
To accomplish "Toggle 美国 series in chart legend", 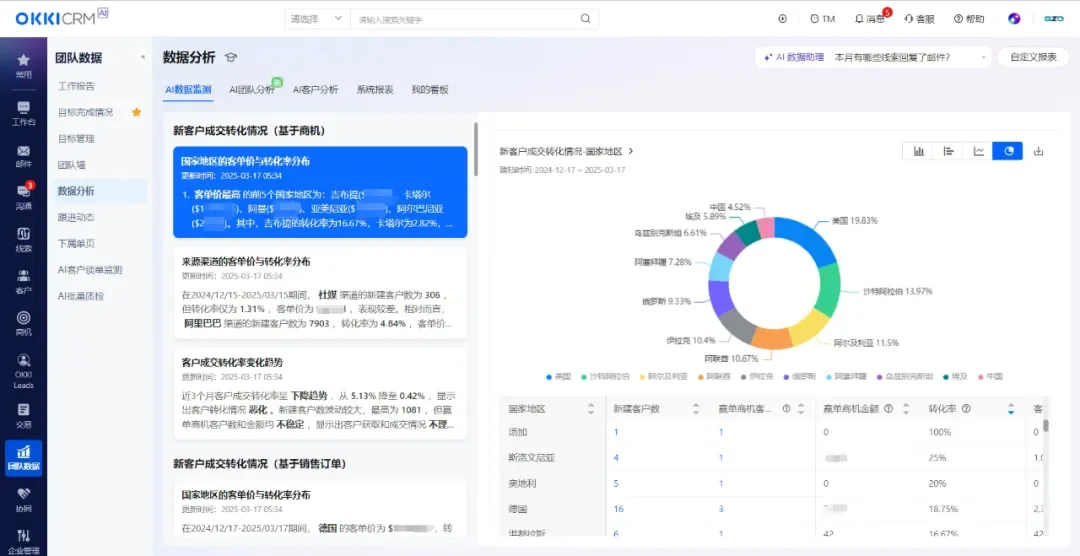I will (x=561, y=376).
